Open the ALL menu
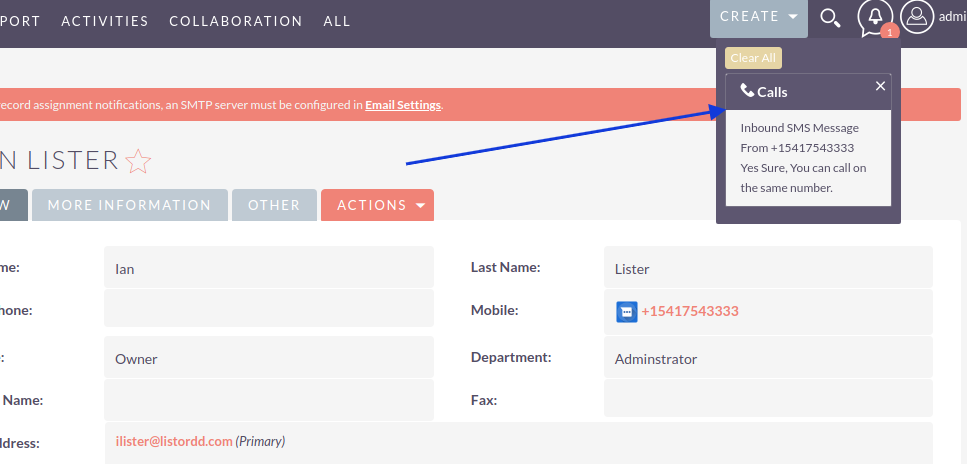The height and width of the screenshot is (464, 967). pyautogui.click(x=337, y=21)
